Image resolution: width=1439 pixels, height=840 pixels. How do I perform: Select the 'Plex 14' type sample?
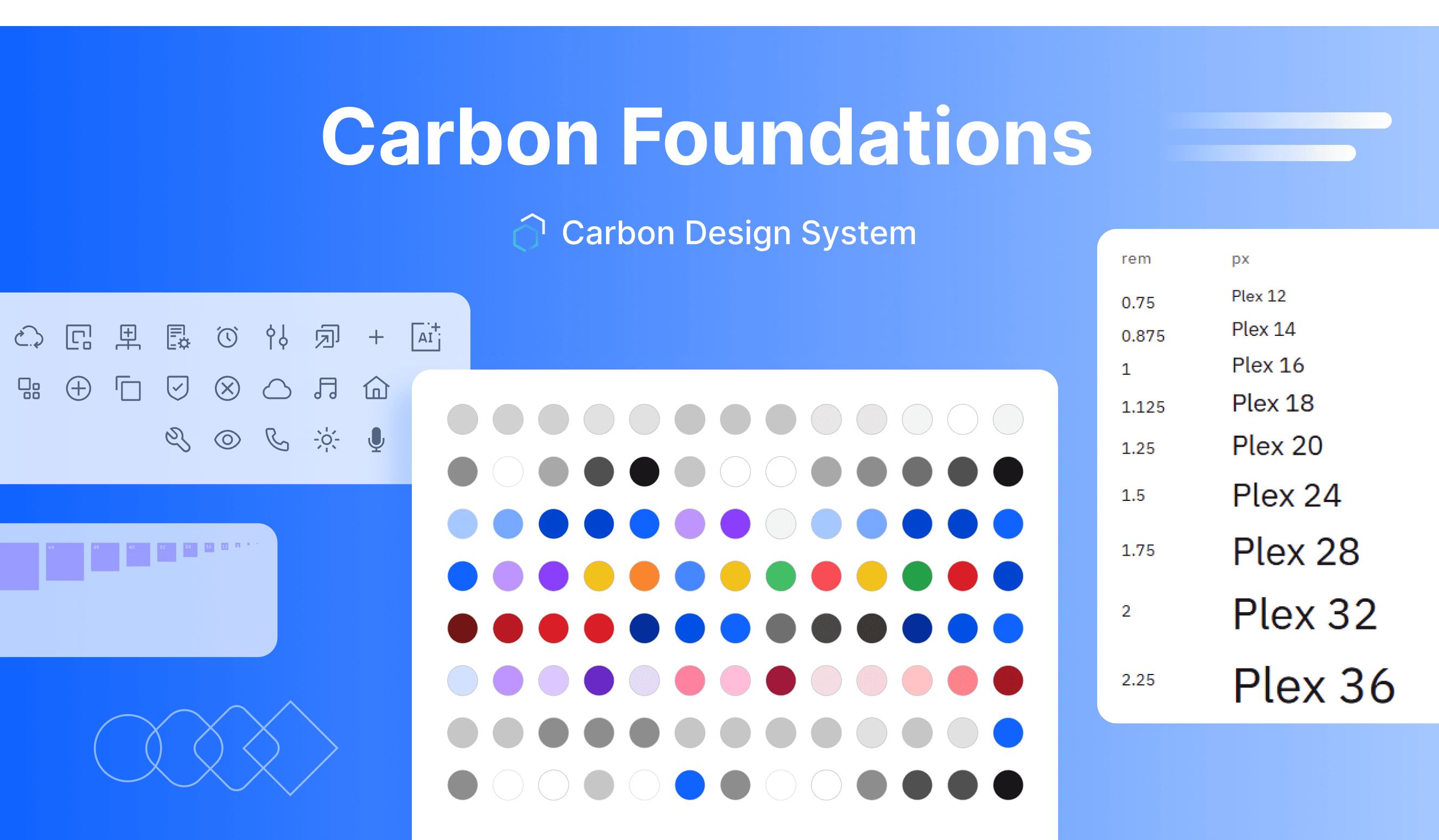tap(1264, 329)
